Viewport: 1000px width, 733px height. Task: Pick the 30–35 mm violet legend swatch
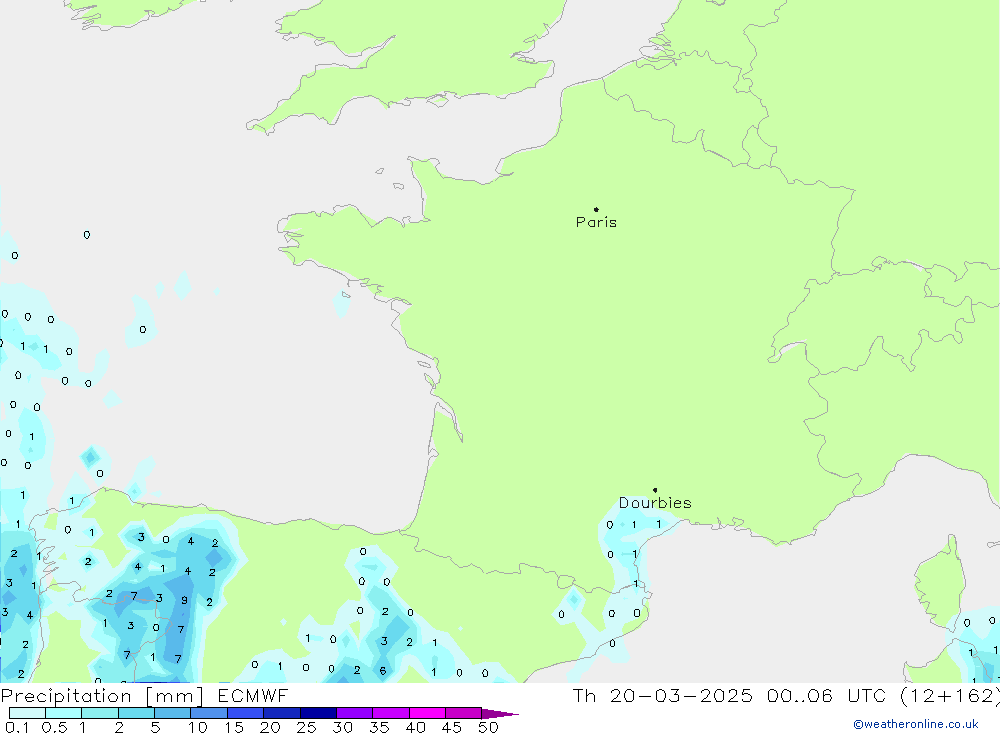[355, 713]
